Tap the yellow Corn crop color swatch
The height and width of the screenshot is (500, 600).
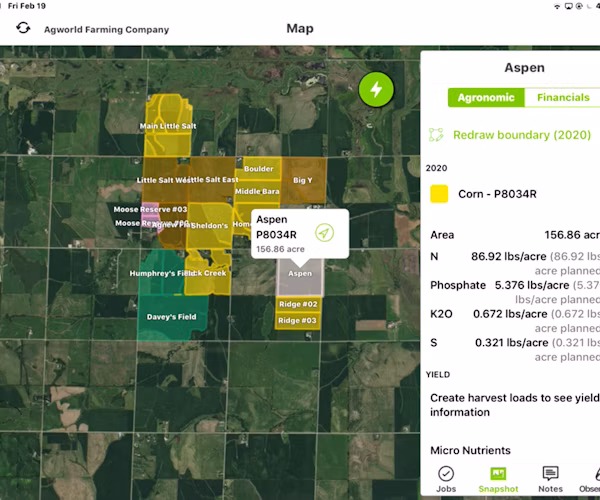pyautogui.click(x=439, y=194)
